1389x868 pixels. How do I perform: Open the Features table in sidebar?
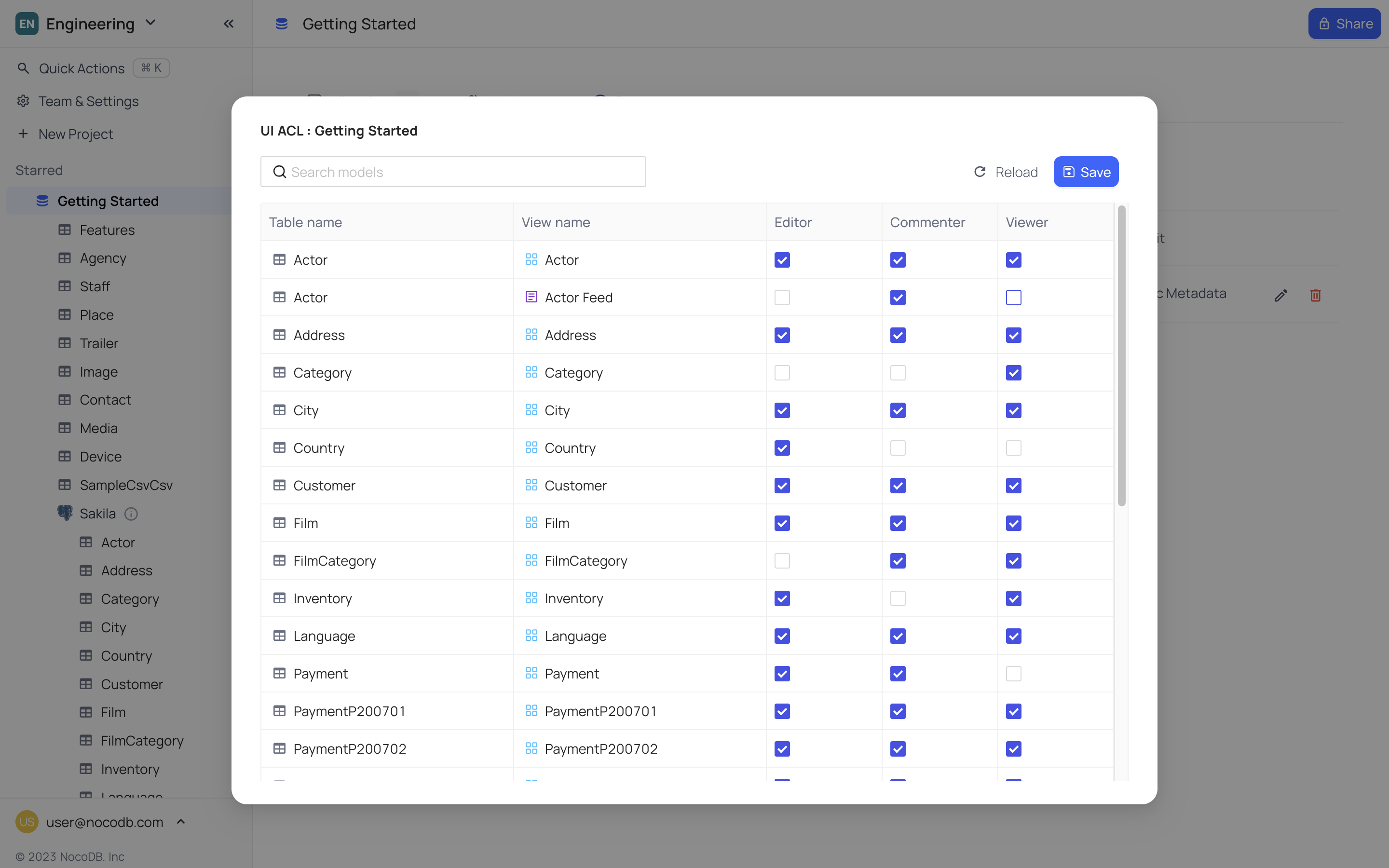tap(107, 230)
